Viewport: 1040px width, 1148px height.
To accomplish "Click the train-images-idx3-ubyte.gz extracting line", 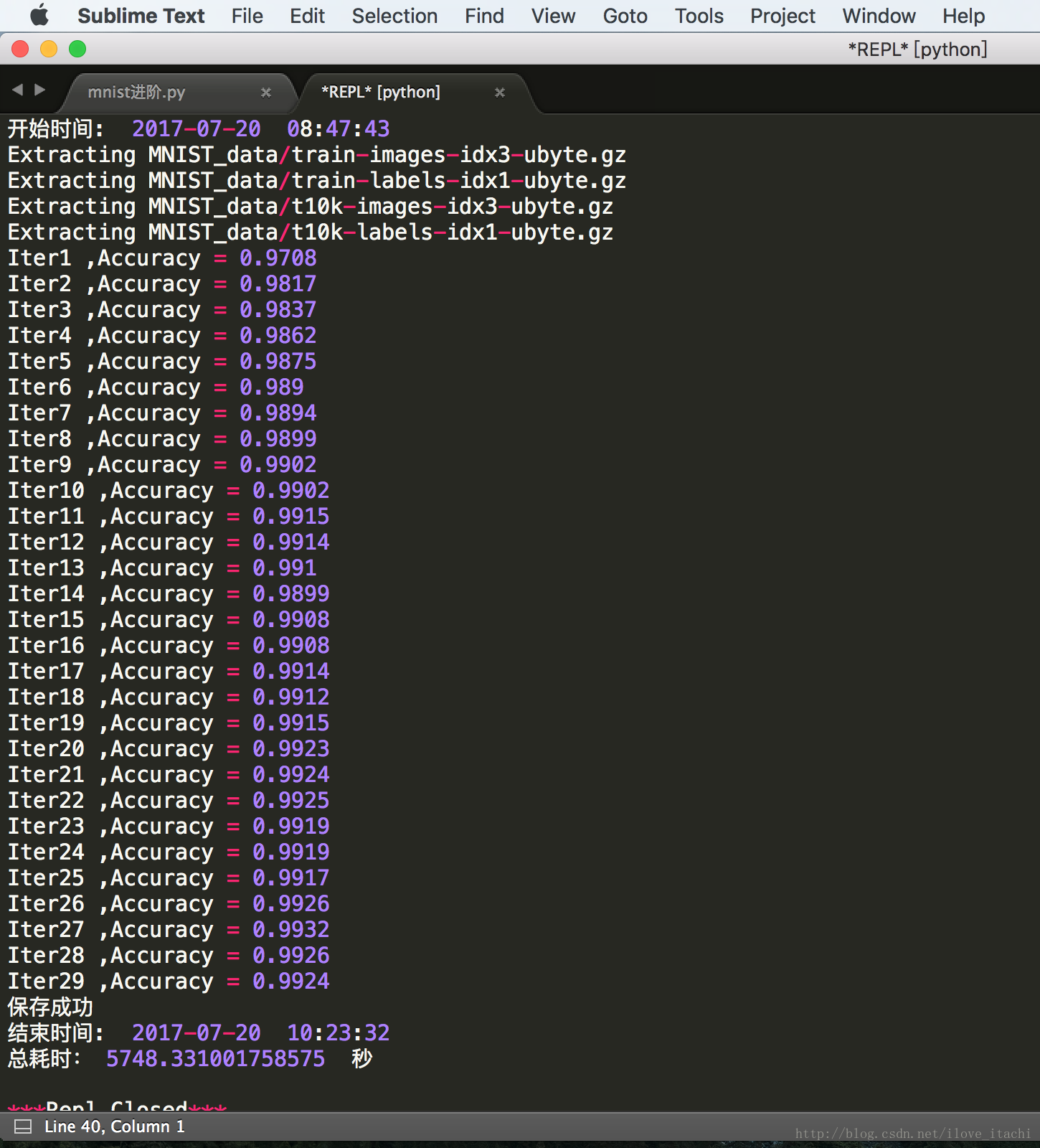I will [317, 155].
